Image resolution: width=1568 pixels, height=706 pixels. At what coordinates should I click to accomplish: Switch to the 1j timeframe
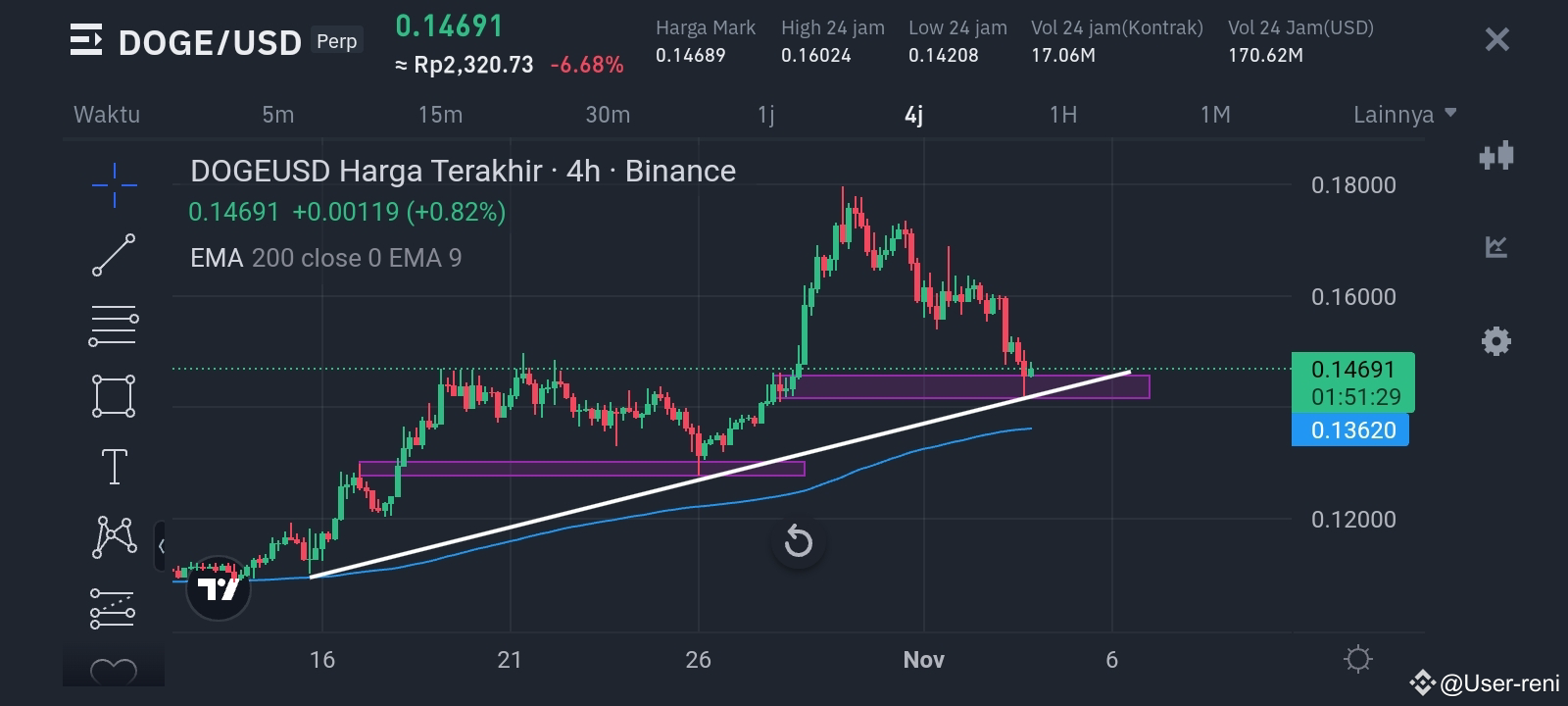click(766, 115)
